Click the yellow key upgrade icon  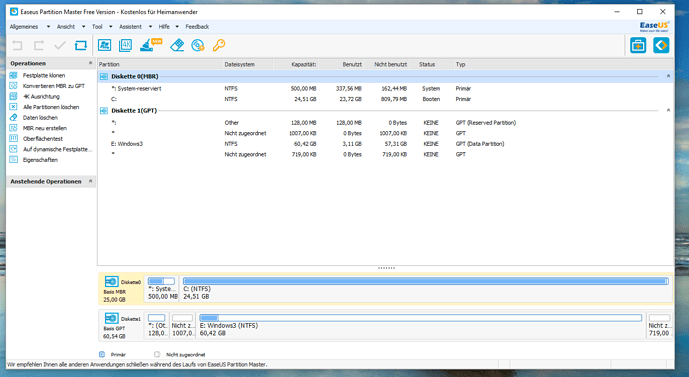coord(219,45)
